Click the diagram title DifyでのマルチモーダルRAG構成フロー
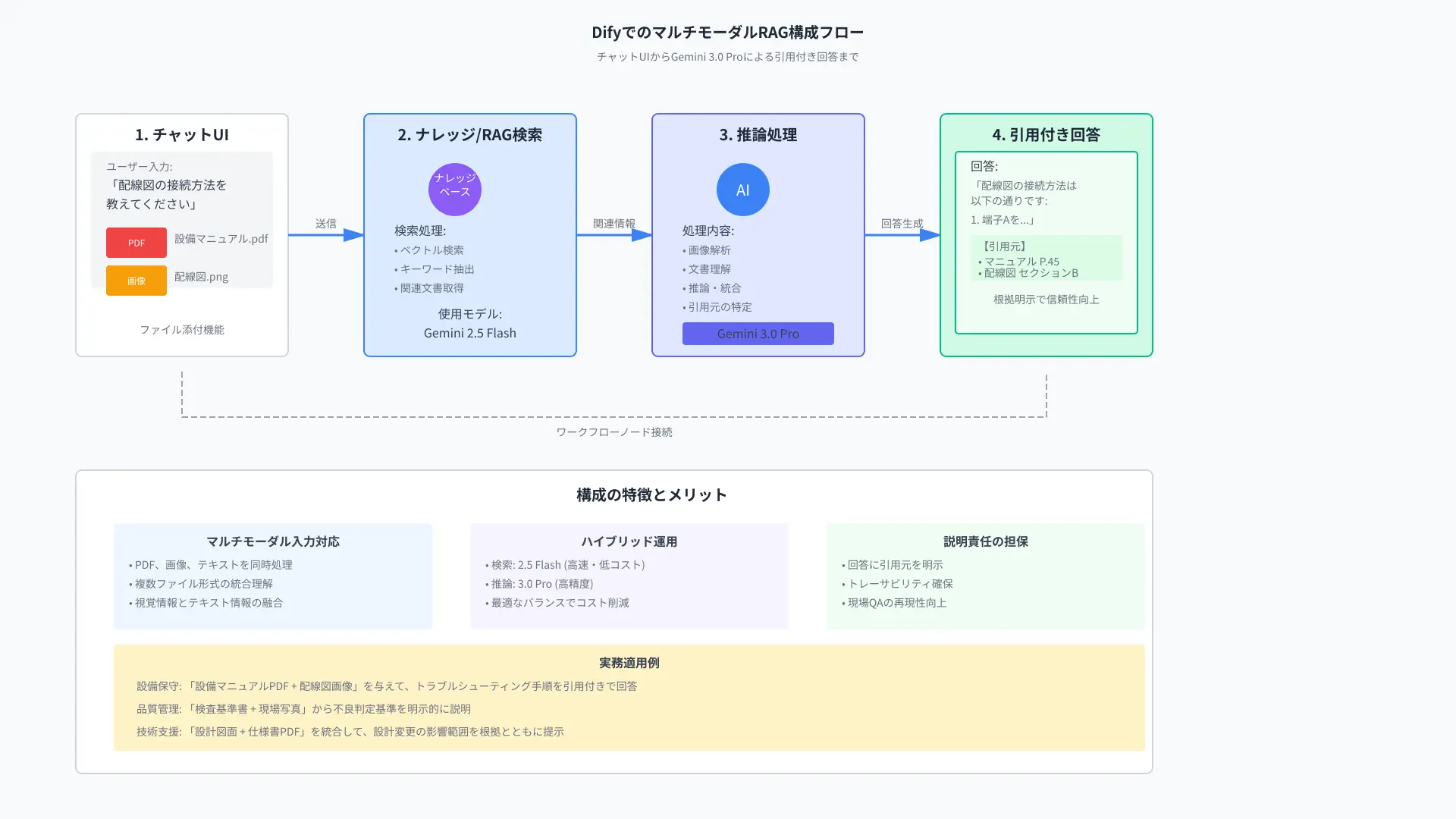This screenshot has height=819, width=1456. click(728, 32)
